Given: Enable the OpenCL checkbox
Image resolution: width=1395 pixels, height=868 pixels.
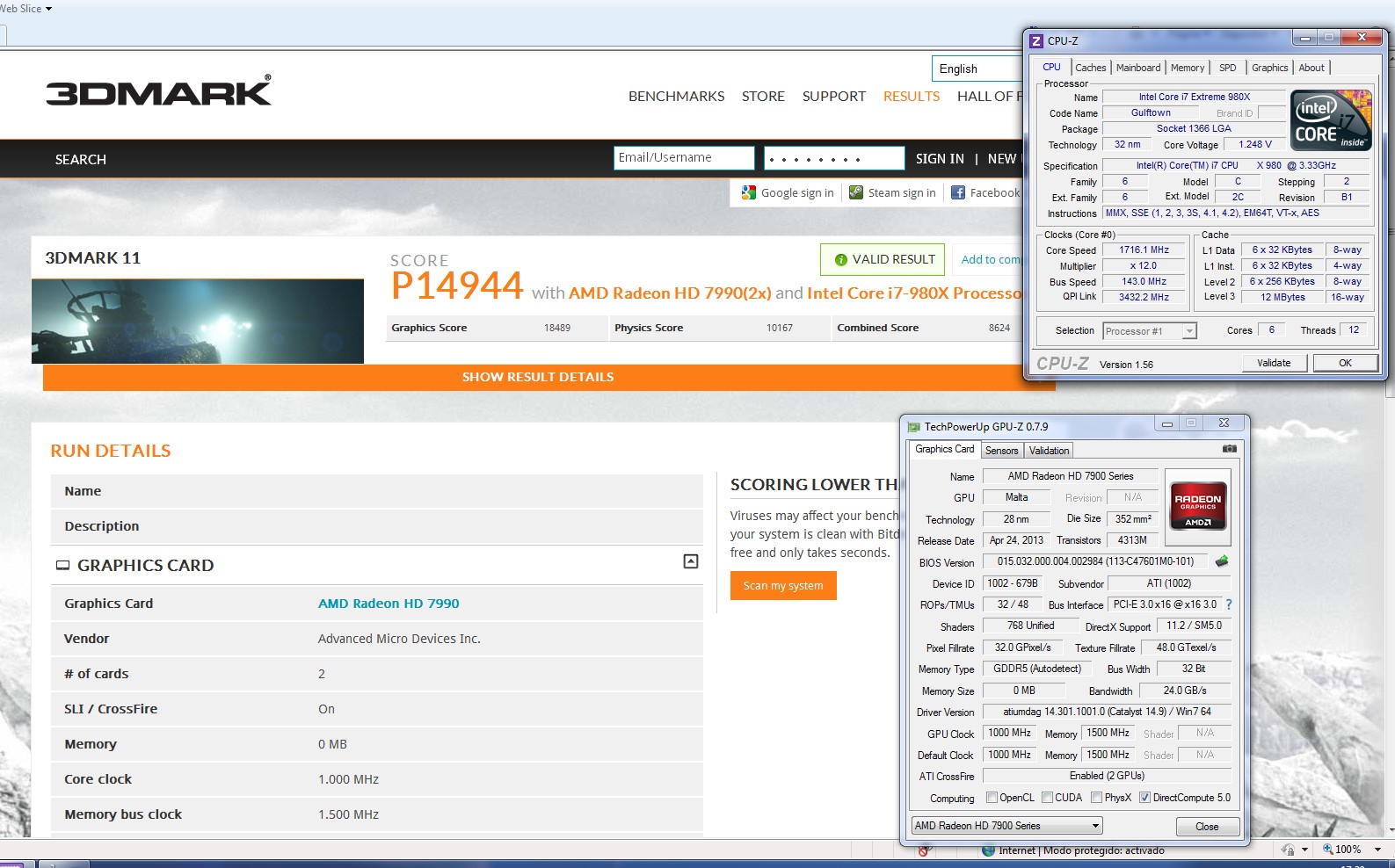Looking at the screenshot, I should coord(992,798).
